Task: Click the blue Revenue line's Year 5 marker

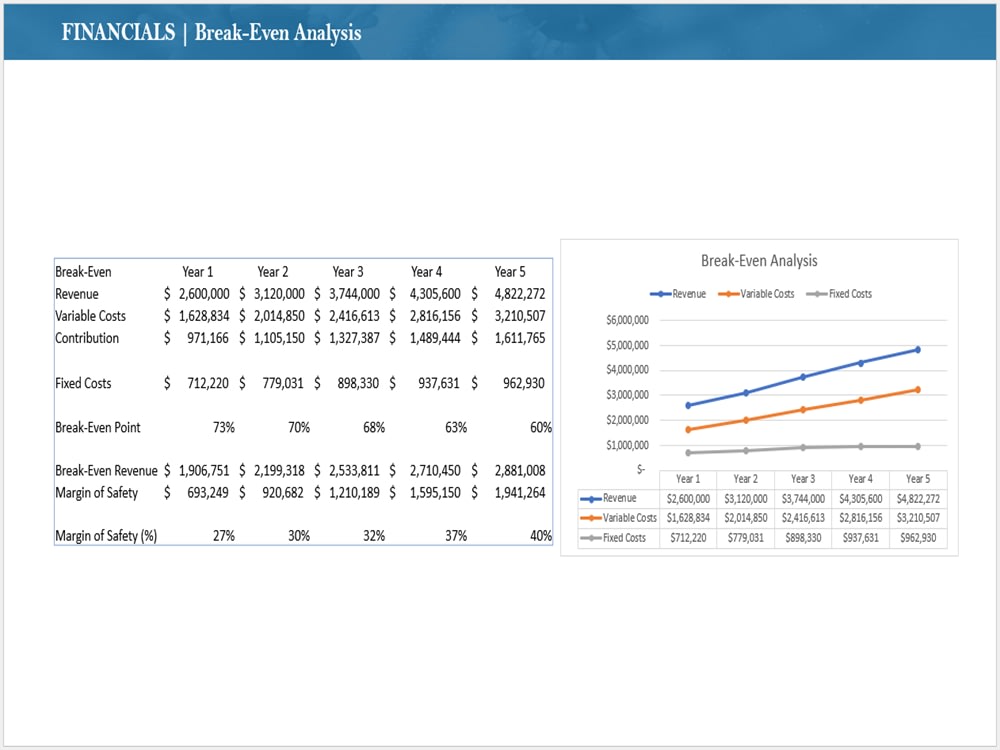Action: 918,349
